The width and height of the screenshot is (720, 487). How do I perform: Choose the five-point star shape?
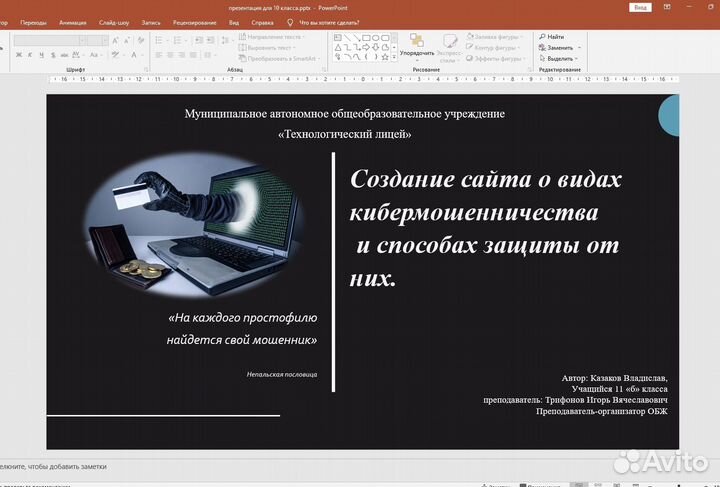pos(385,56)
